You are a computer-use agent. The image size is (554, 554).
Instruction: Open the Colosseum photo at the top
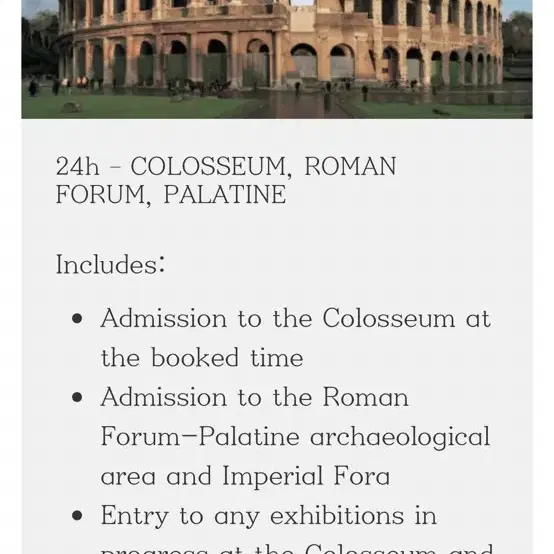[x=277, y=59]
